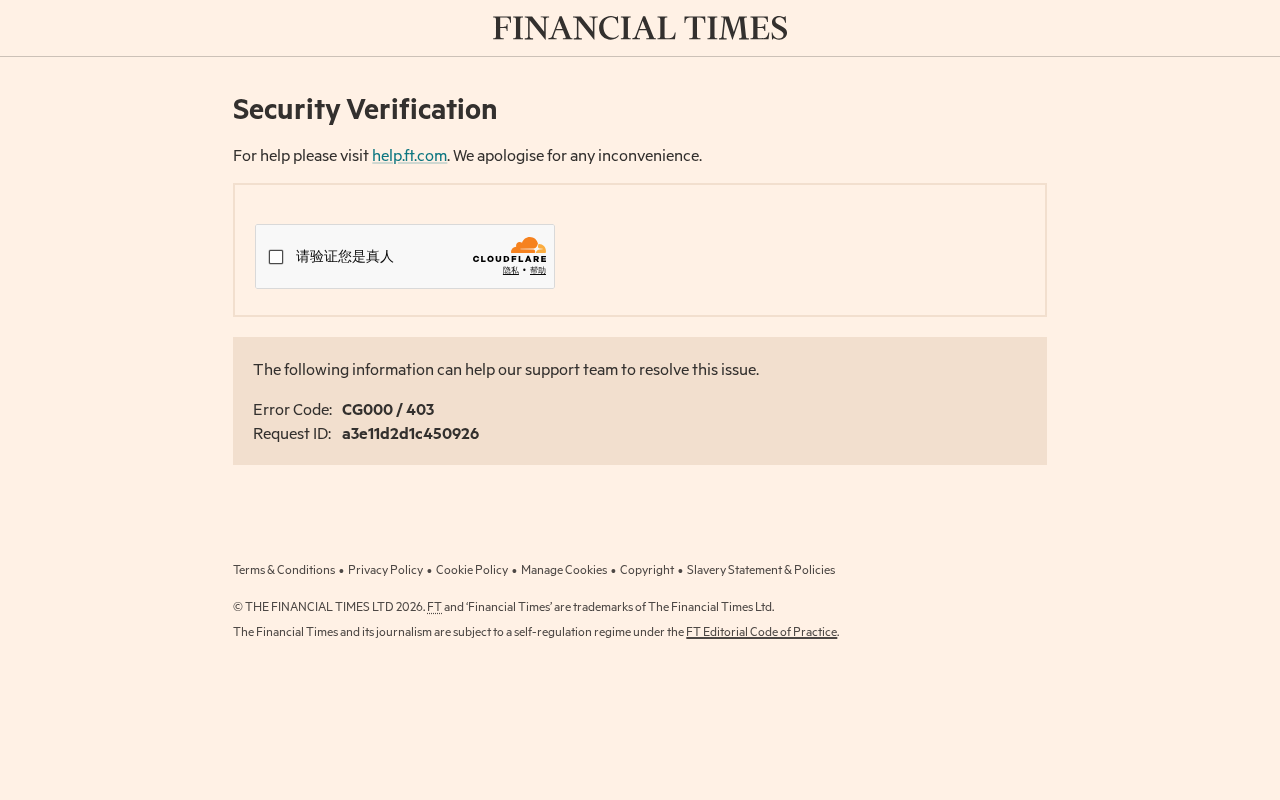Click the copyright notice line in the footer

point(504,607)
